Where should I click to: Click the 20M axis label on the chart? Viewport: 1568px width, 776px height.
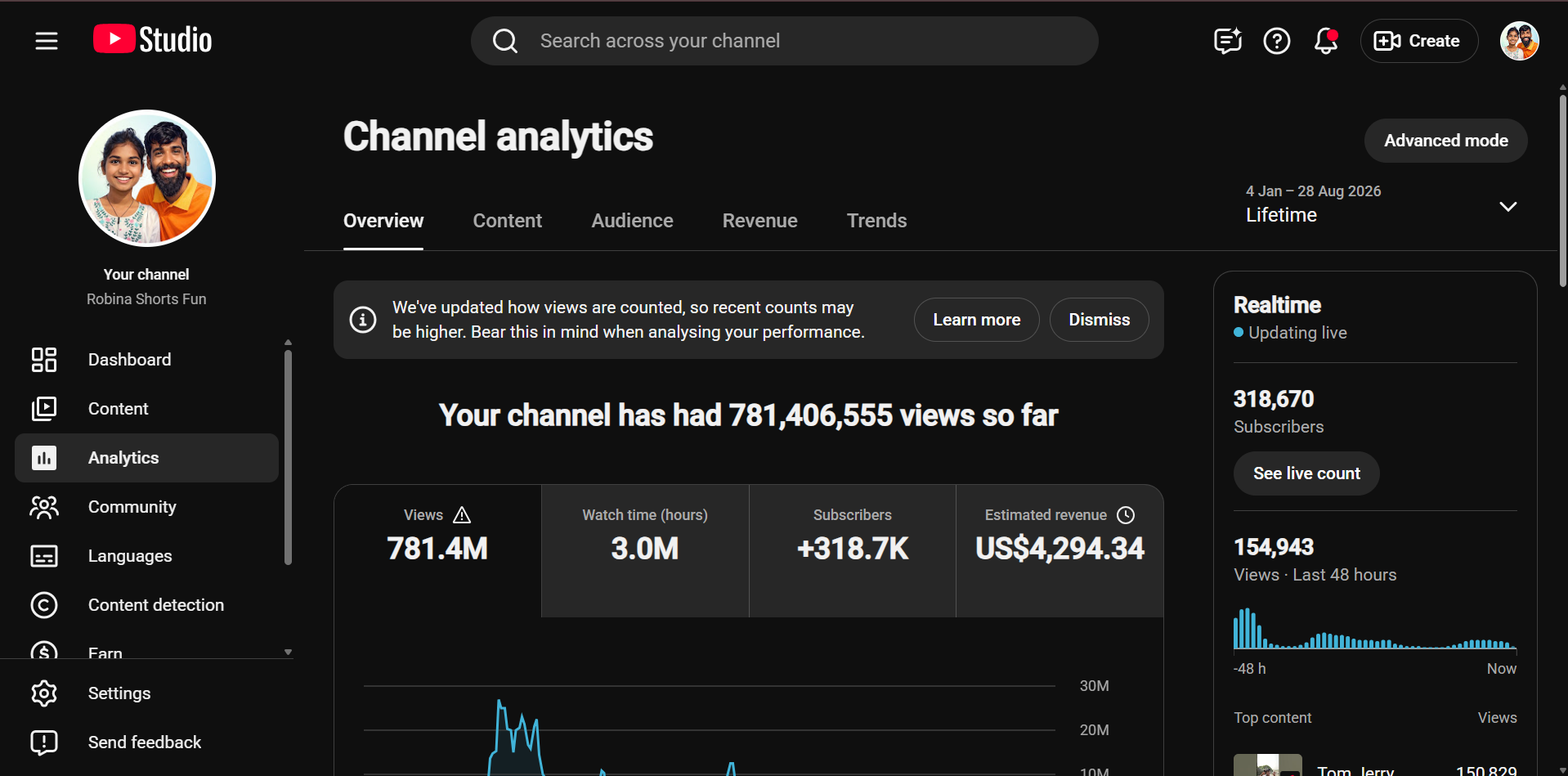[1094, 730]
